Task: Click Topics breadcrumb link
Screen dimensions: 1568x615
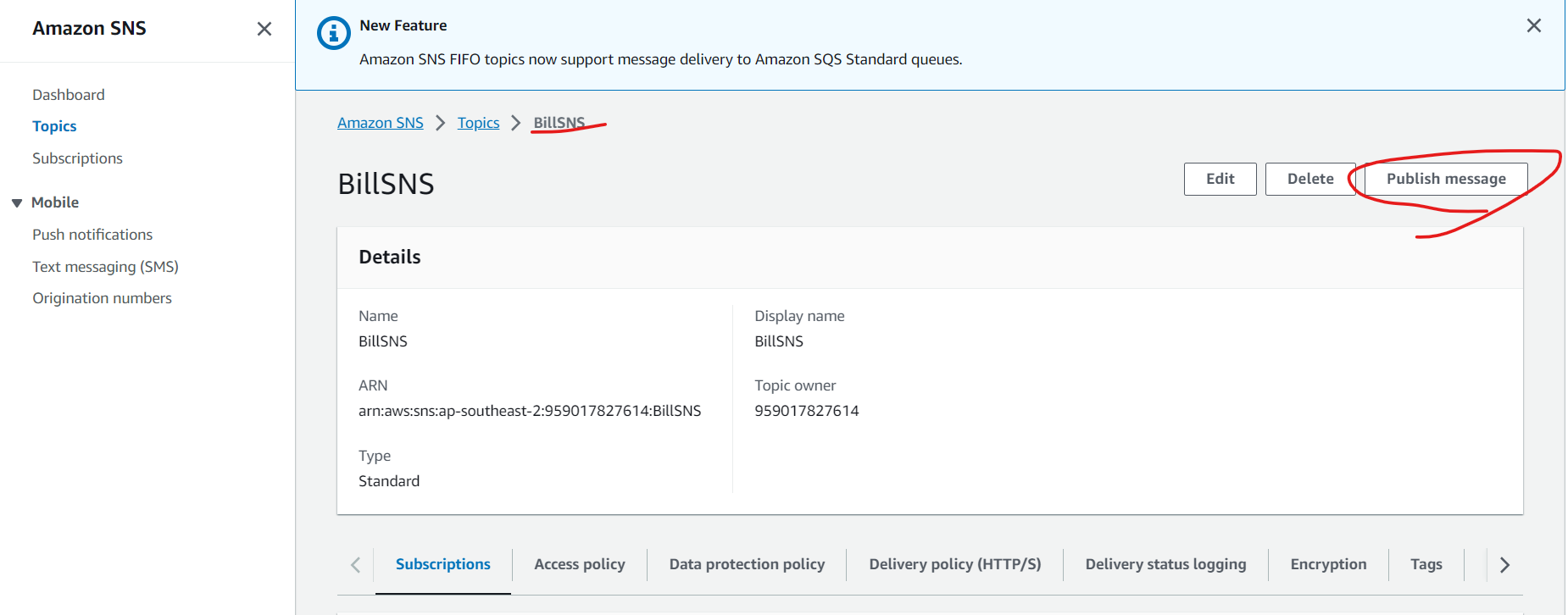Action: pos(479,123)
